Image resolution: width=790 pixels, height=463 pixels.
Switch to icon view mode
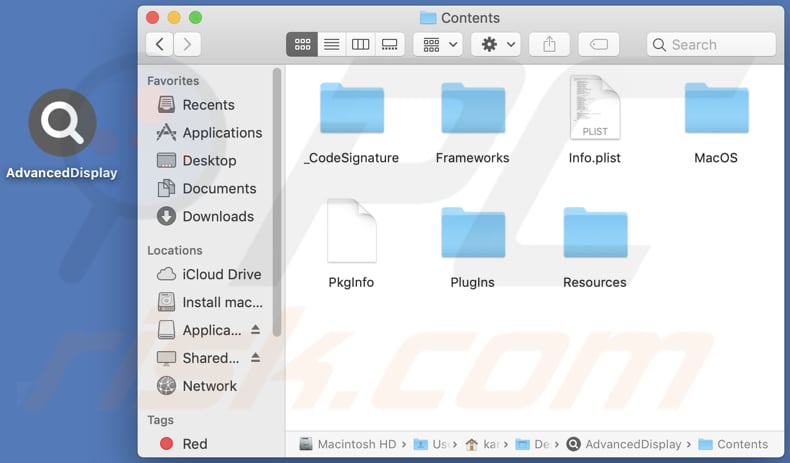coord(302,44)
